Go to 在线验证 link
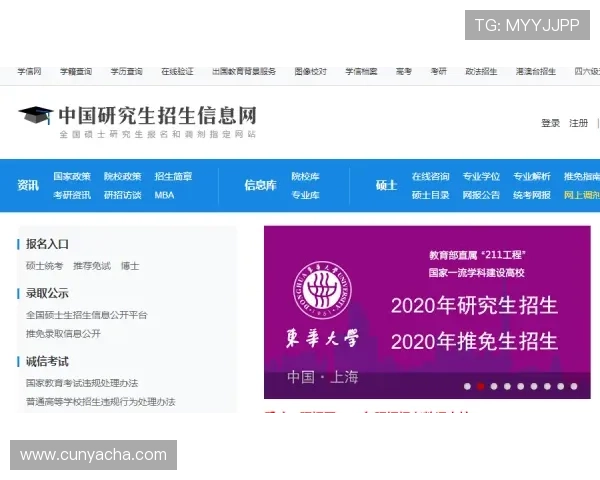The image size is (600, 480). coord(177,72)
